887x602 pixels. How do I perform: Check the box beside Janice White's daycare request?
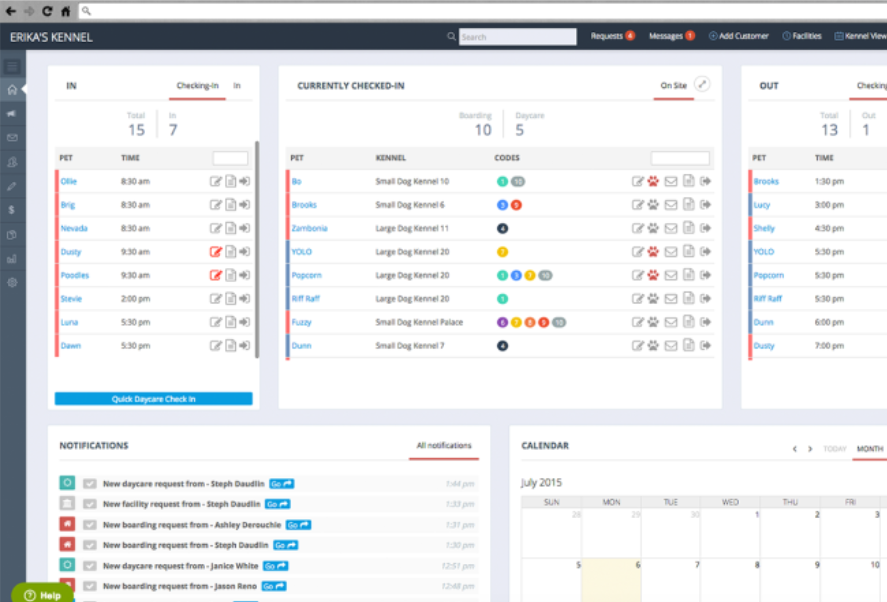tap(90, 566)
